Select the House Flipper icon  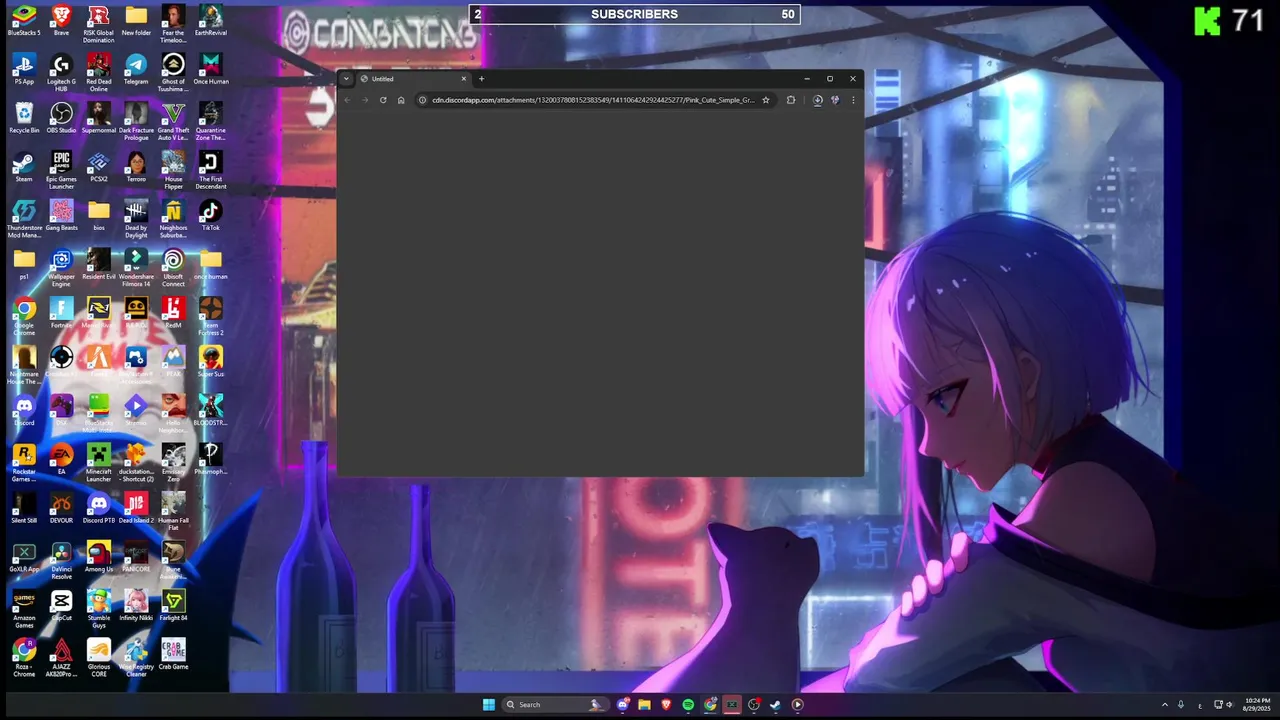pos(173,171)
